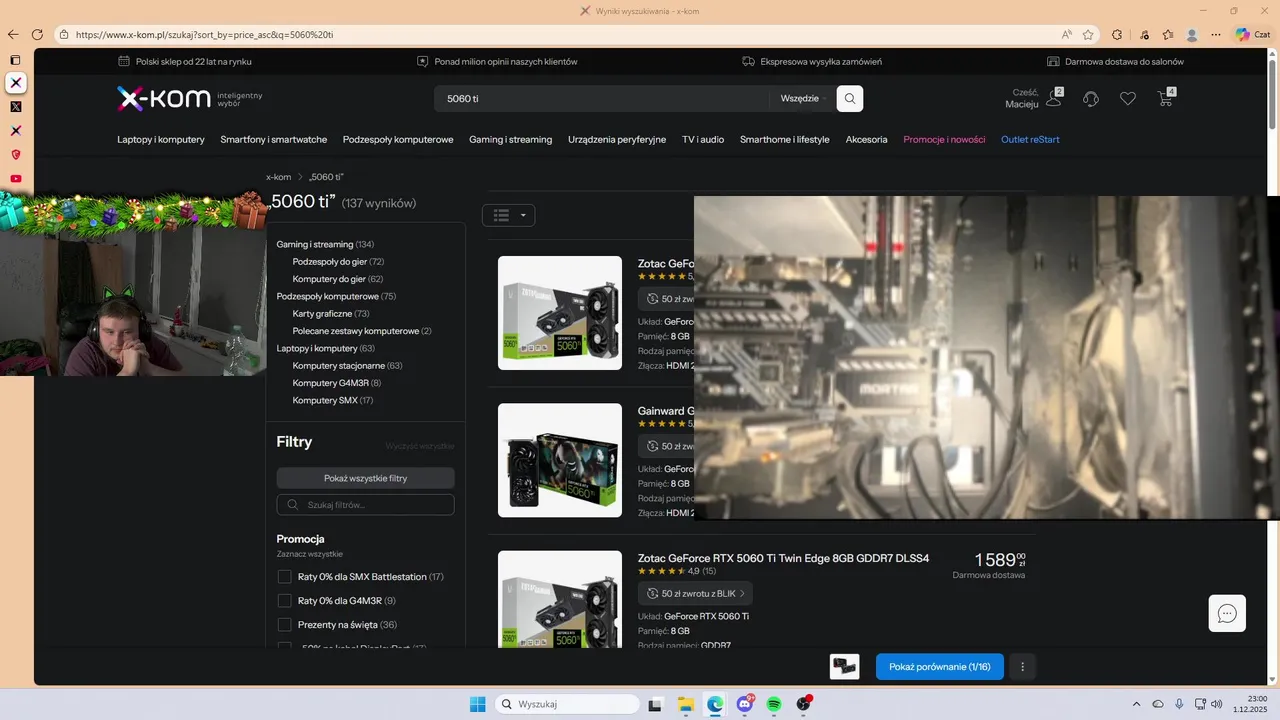Select the x-kom pinned tab in sidebar
Image resolution: width=1280 pixels, height=720 pixels.
pyautogui.click(x=15, y=83)
